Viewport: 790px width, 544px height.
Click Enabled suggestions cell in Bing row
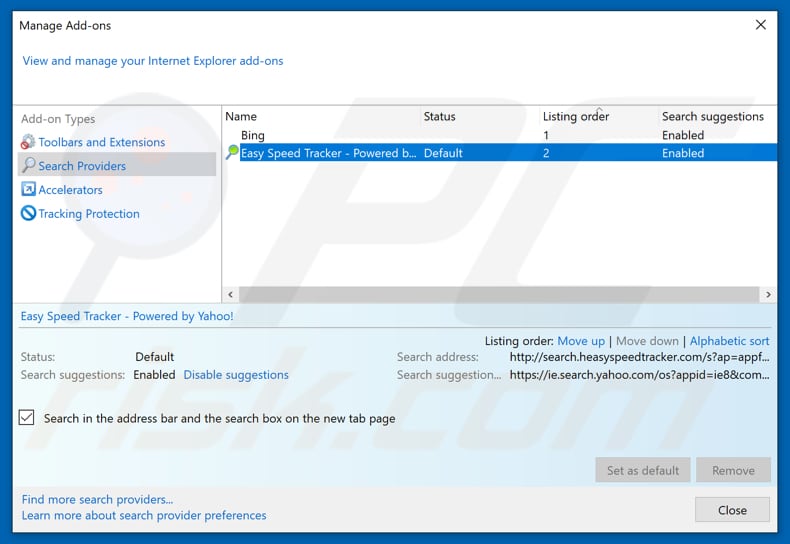683,135
